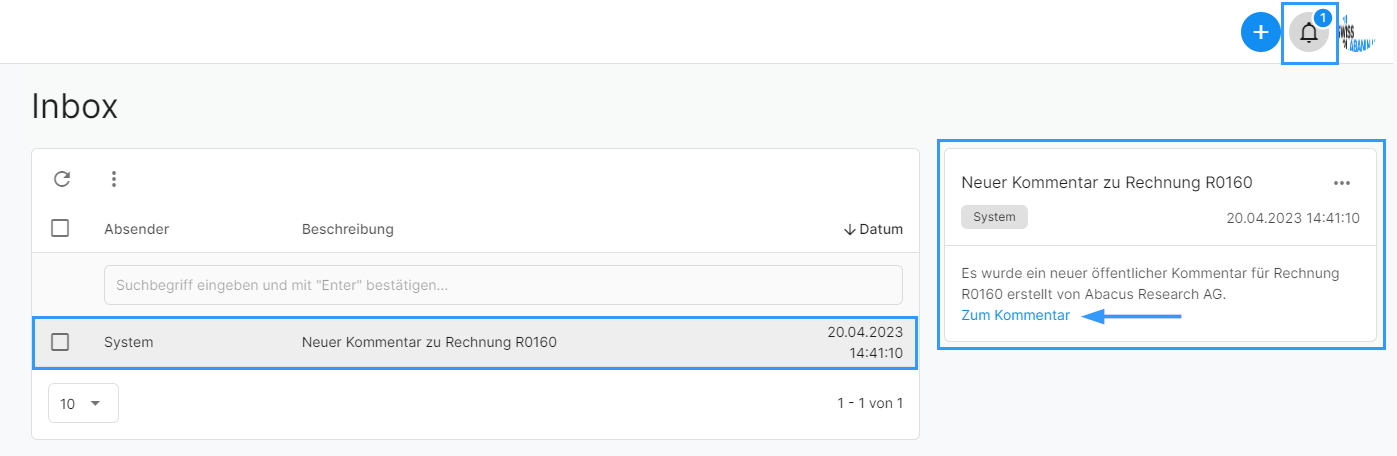
Task: Open the message card ellipsis menu
Action: (1342, 183)
